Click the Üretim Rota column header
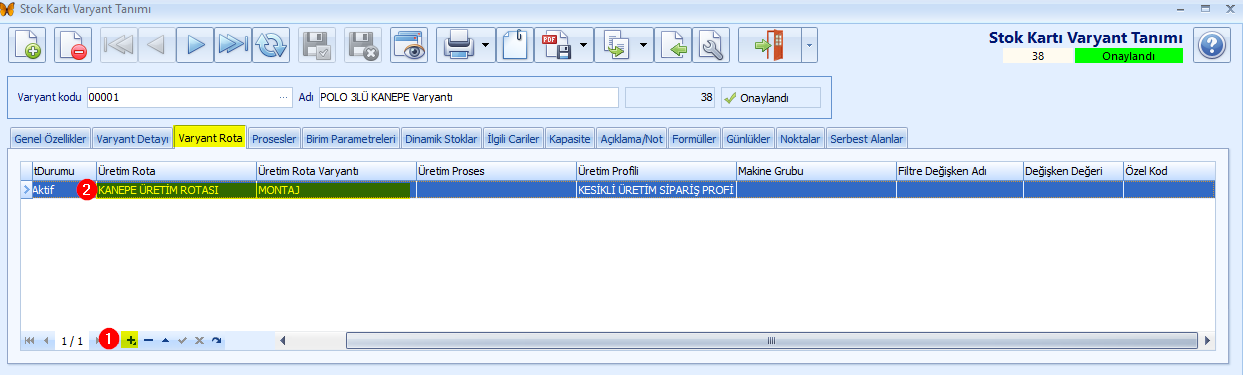The image size is (1243, 375). 176,171
